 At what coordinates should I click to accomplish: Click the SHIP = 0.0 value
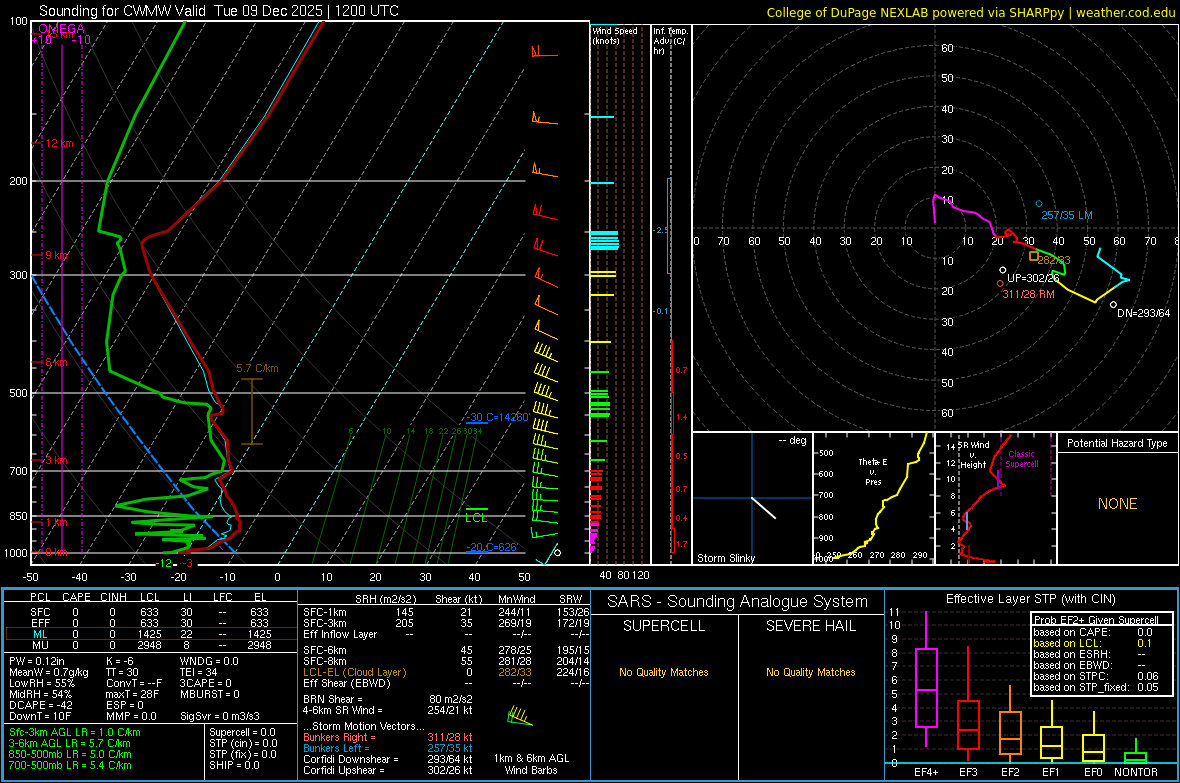point(234,765)
